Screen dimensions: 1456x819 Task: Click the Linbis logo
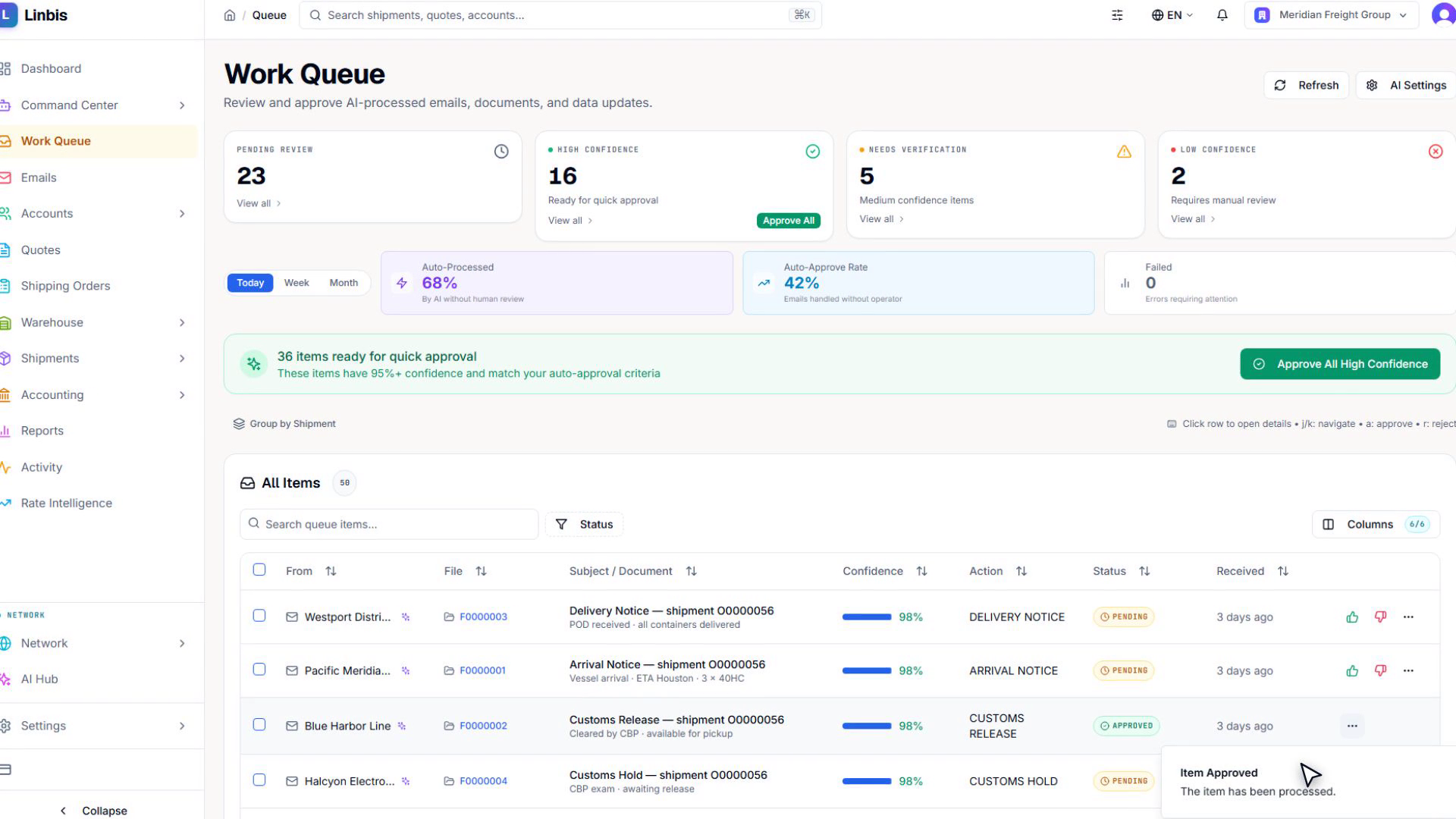[34, 15]
